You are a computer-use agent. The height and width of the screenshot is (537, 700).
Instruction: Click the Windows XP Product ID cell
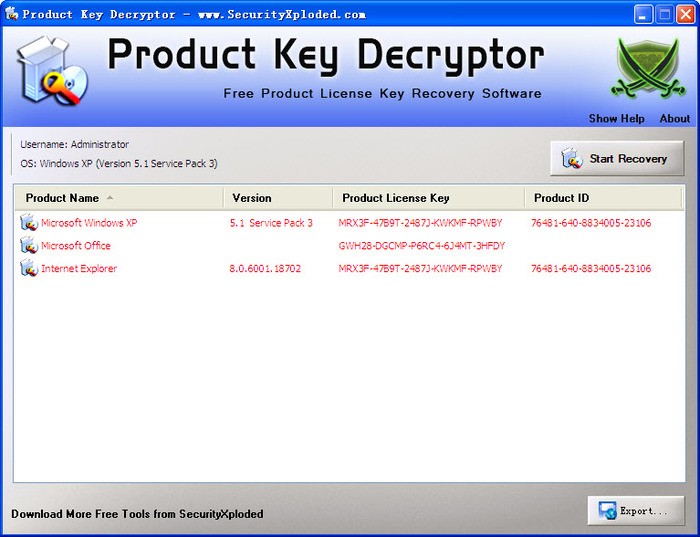pyautogui.click(x=591, y=223)
